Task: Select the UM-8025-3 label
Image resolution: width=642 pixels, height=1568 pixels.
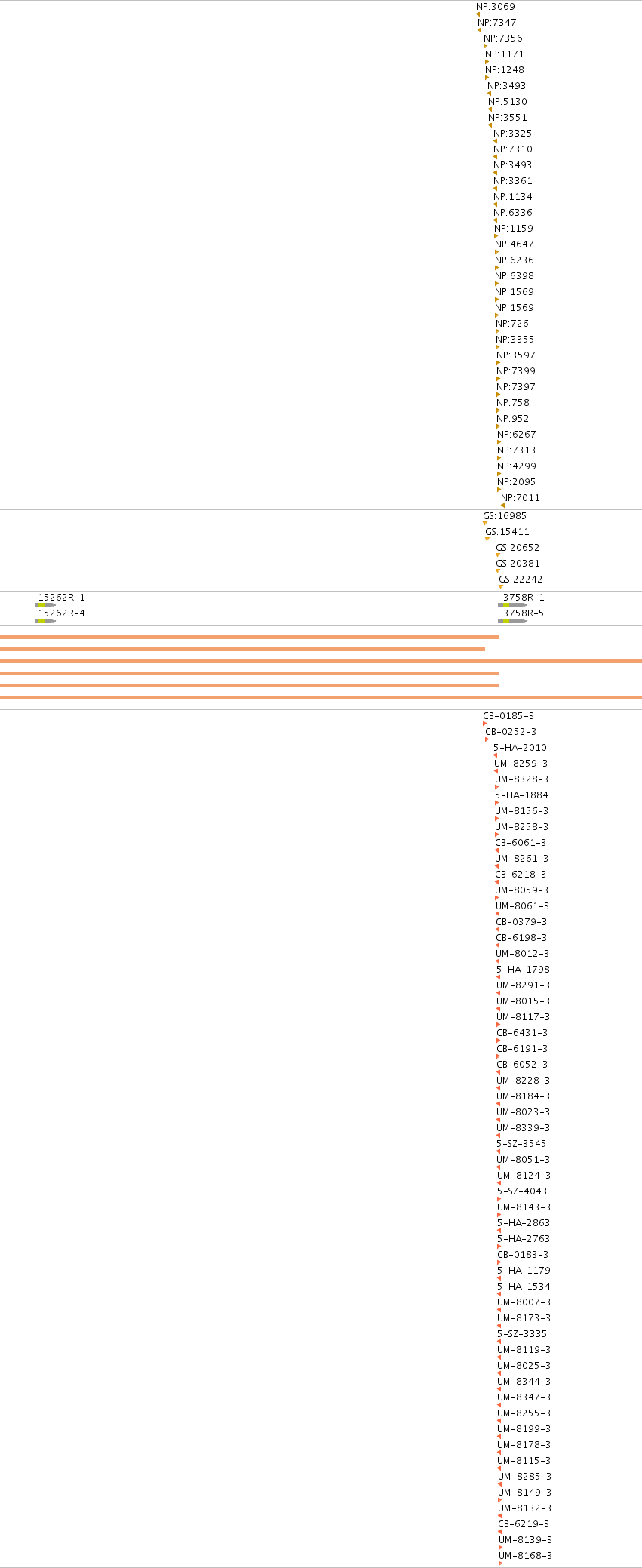Action: click(x=524, y=1366)
